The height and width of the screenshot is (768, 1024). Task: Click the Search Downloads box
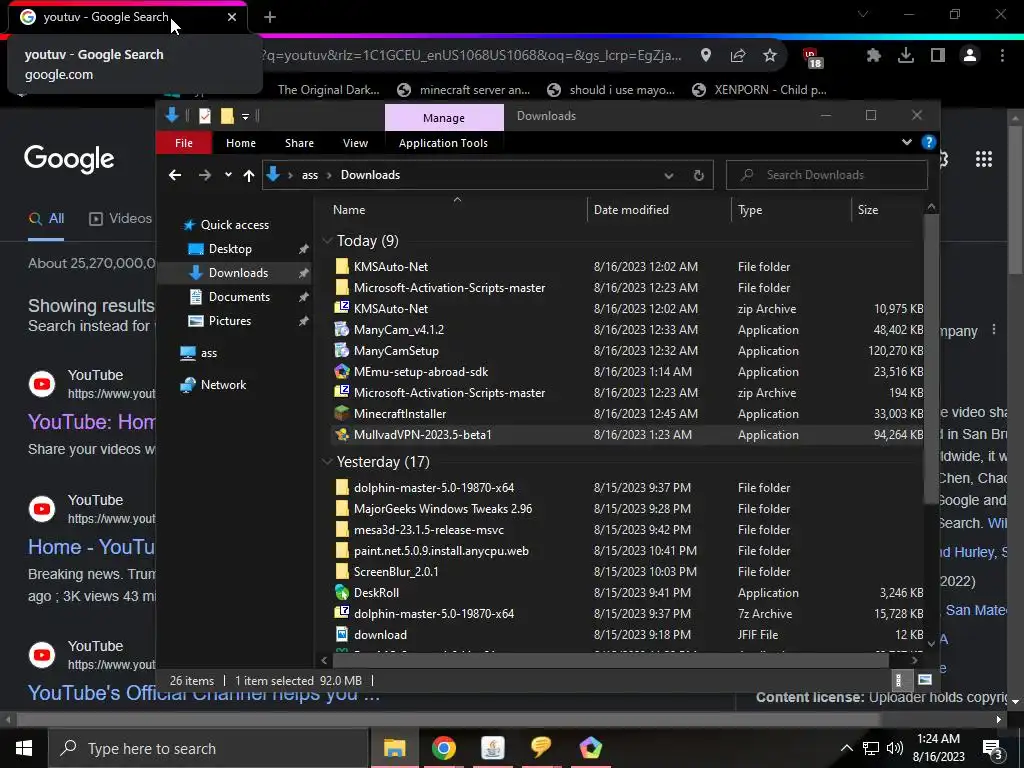(x=827, y=175)
